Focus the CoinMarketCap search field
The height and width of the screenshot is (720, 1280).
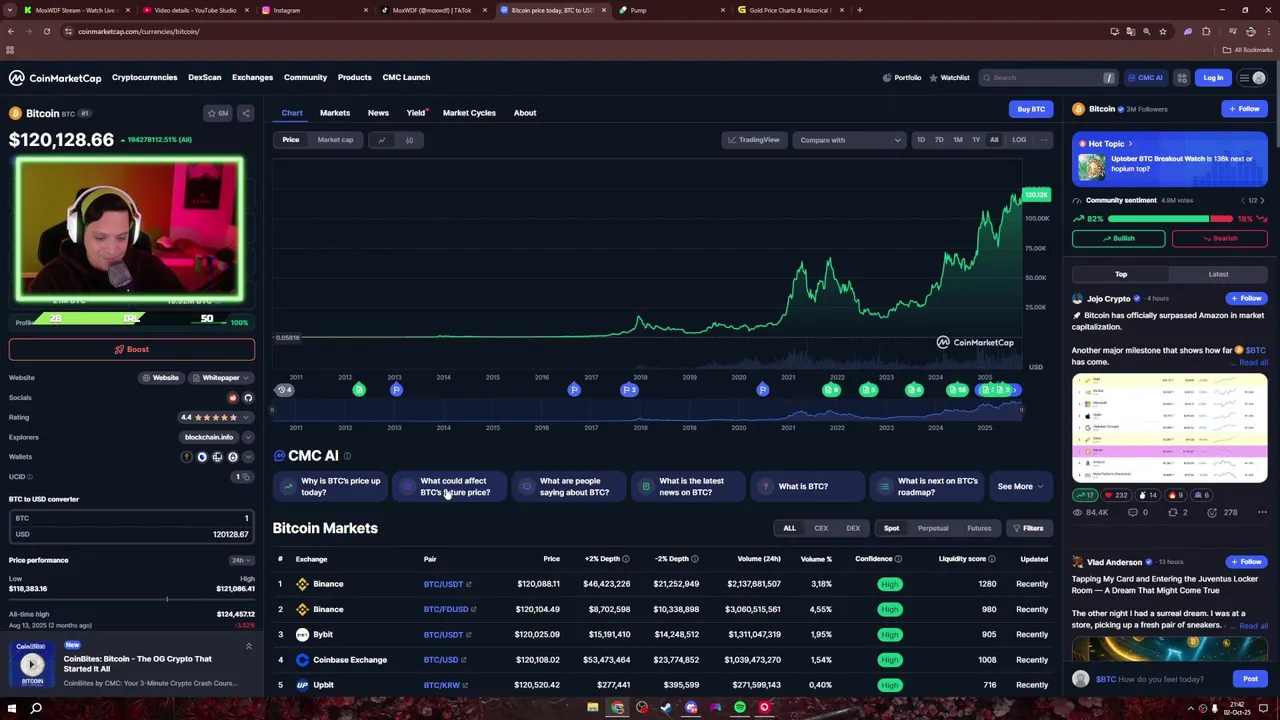tap(1047, 78)
